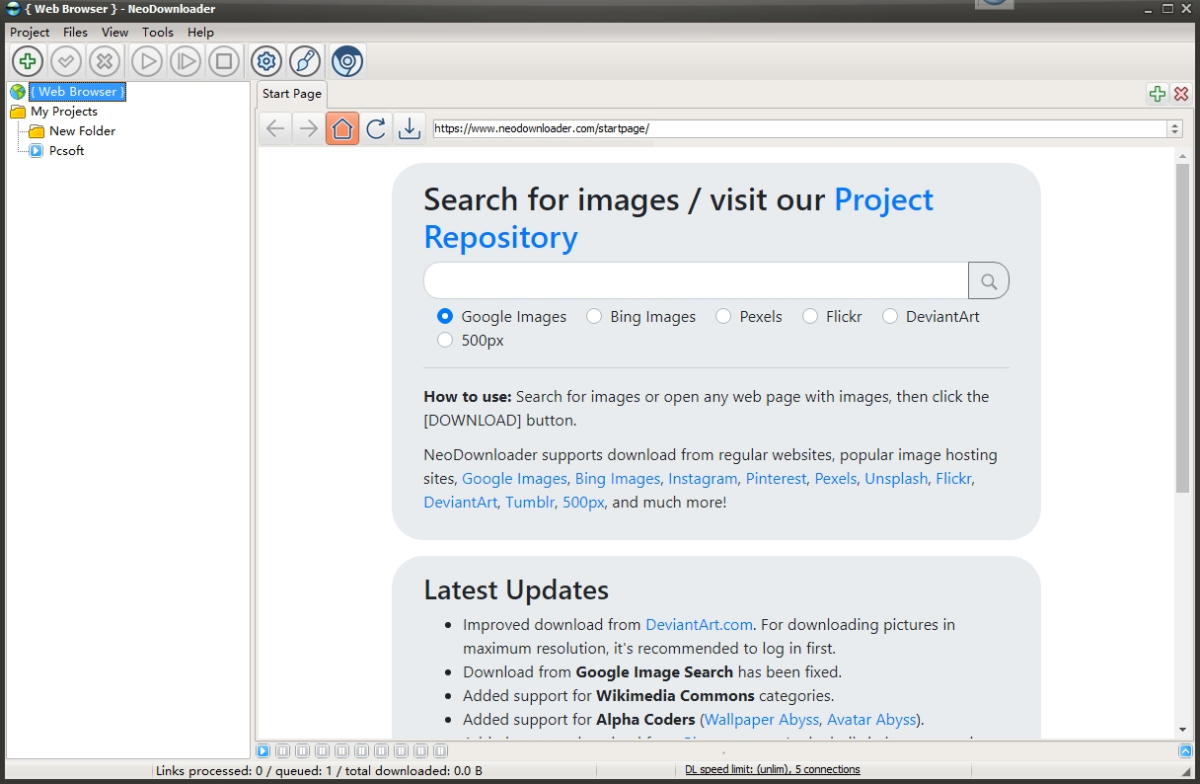Click the browser Home icon
The image size is (1200, 784).
point(342,127)
